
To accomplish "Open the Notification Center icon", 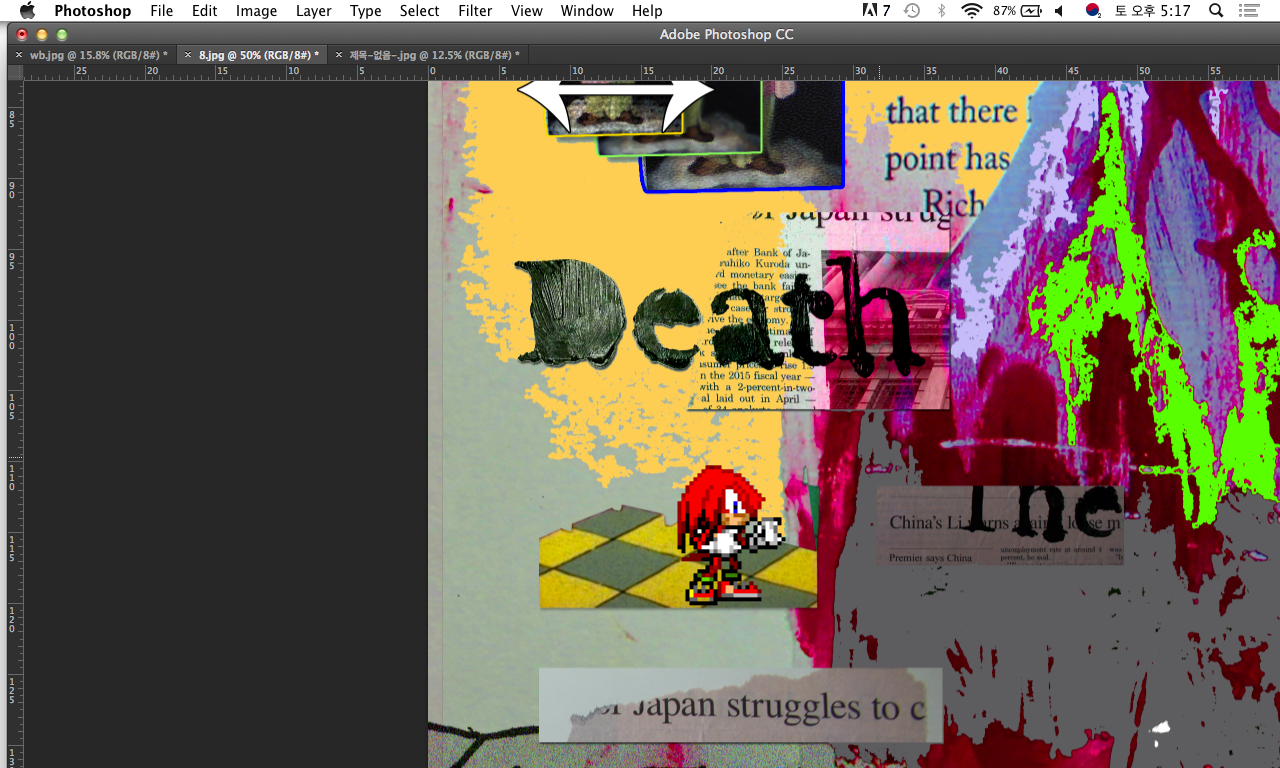I will 1249,11.
